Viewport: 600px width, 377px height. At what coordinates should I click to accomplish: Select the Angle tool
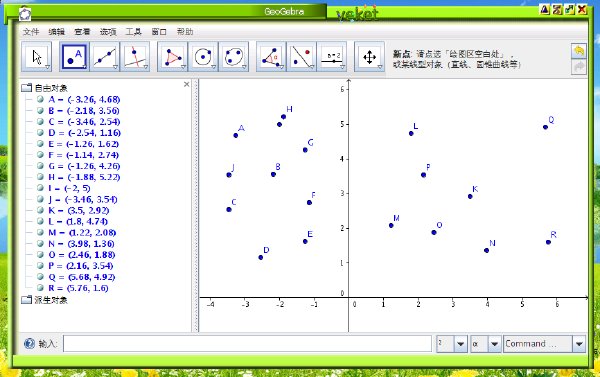pos(271,57)
